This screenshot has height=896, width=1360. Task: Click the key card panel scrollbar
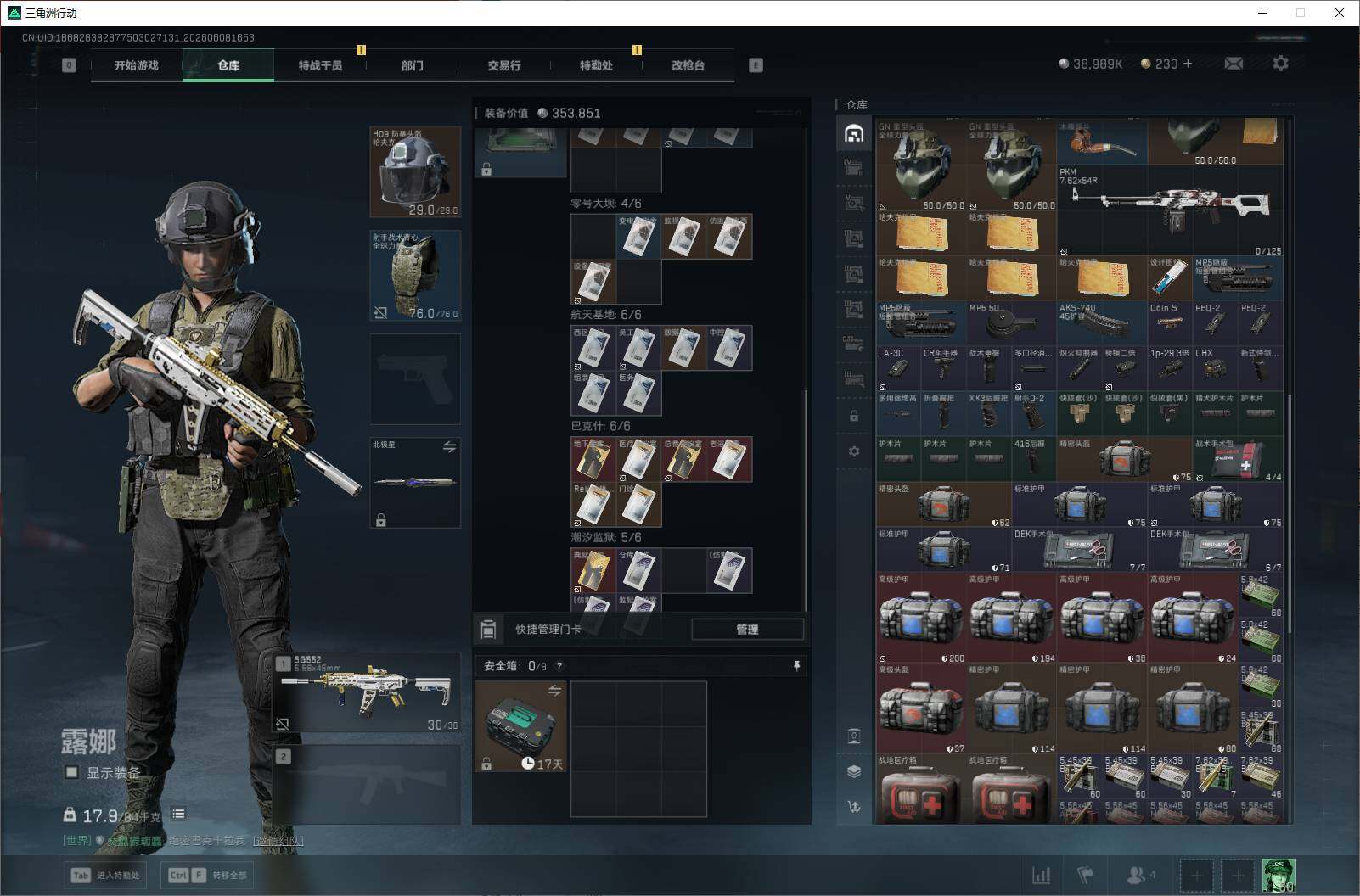coord(806,501)
